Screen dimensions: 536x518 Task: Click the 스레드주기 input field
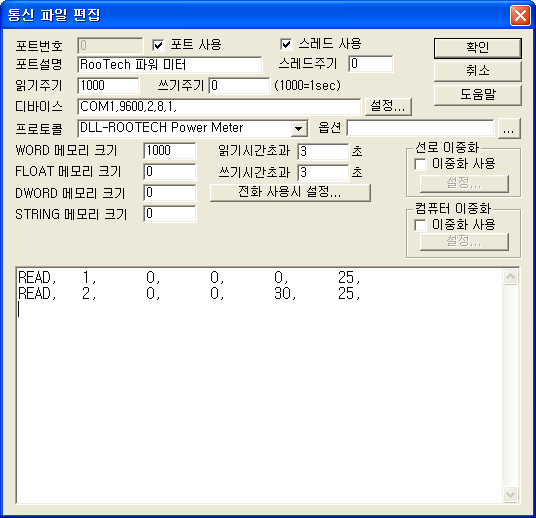click(x=371, y=64)
